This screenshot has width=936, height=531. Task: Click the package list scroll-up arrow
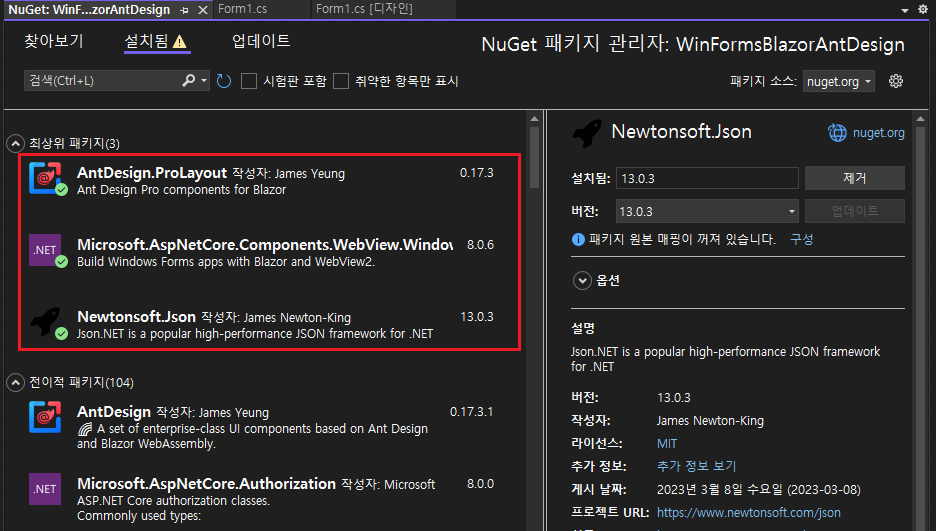pyautogui.click(x=534, y=119)
